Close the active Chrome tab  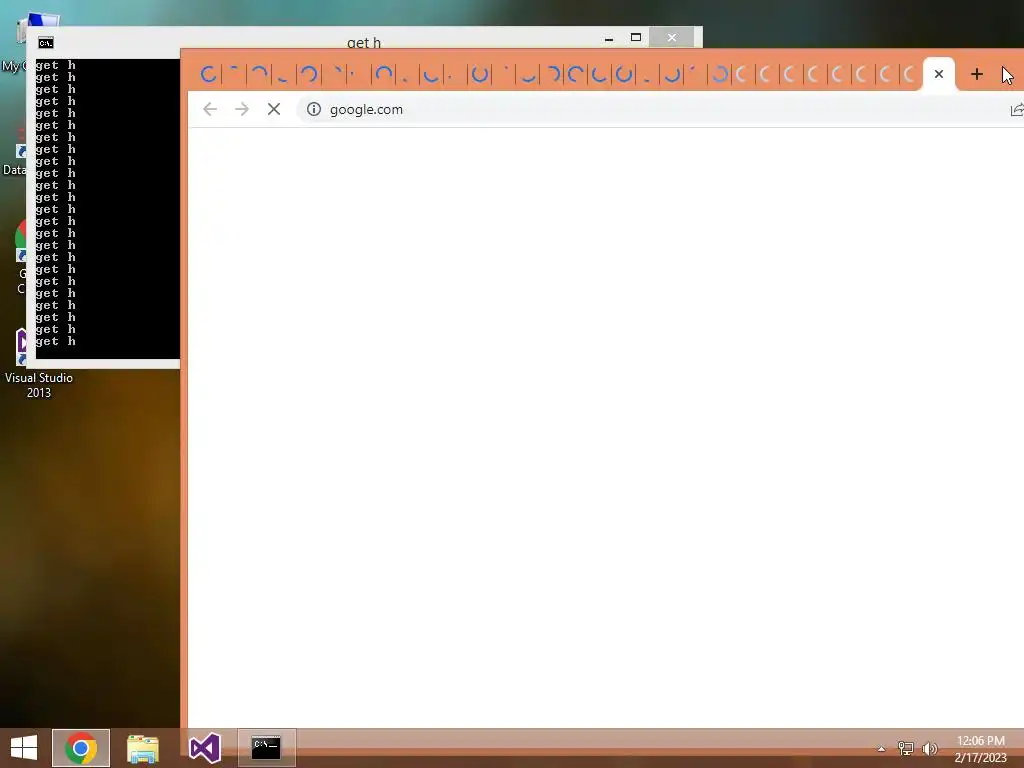(x=938, y=74)
